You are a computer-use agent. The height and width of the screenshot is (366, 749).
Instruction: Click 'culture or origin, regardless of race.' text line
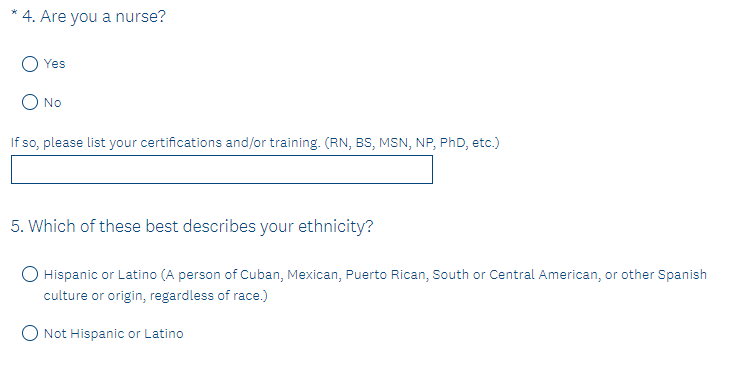[156, 296]
